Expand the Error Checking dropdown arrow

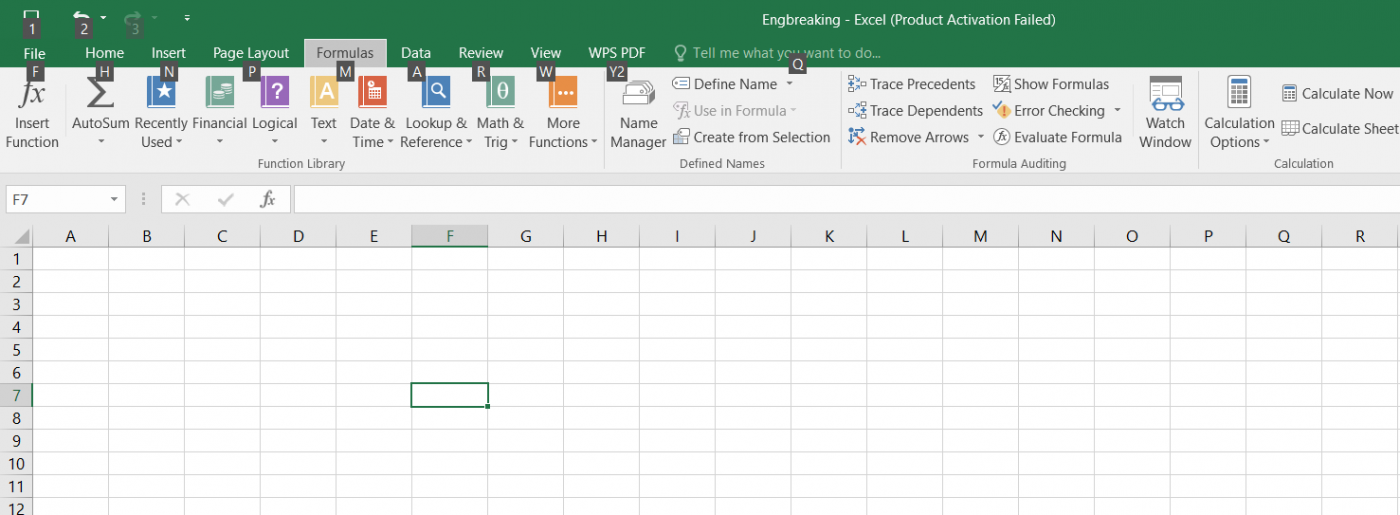[x=1117, y=111]
